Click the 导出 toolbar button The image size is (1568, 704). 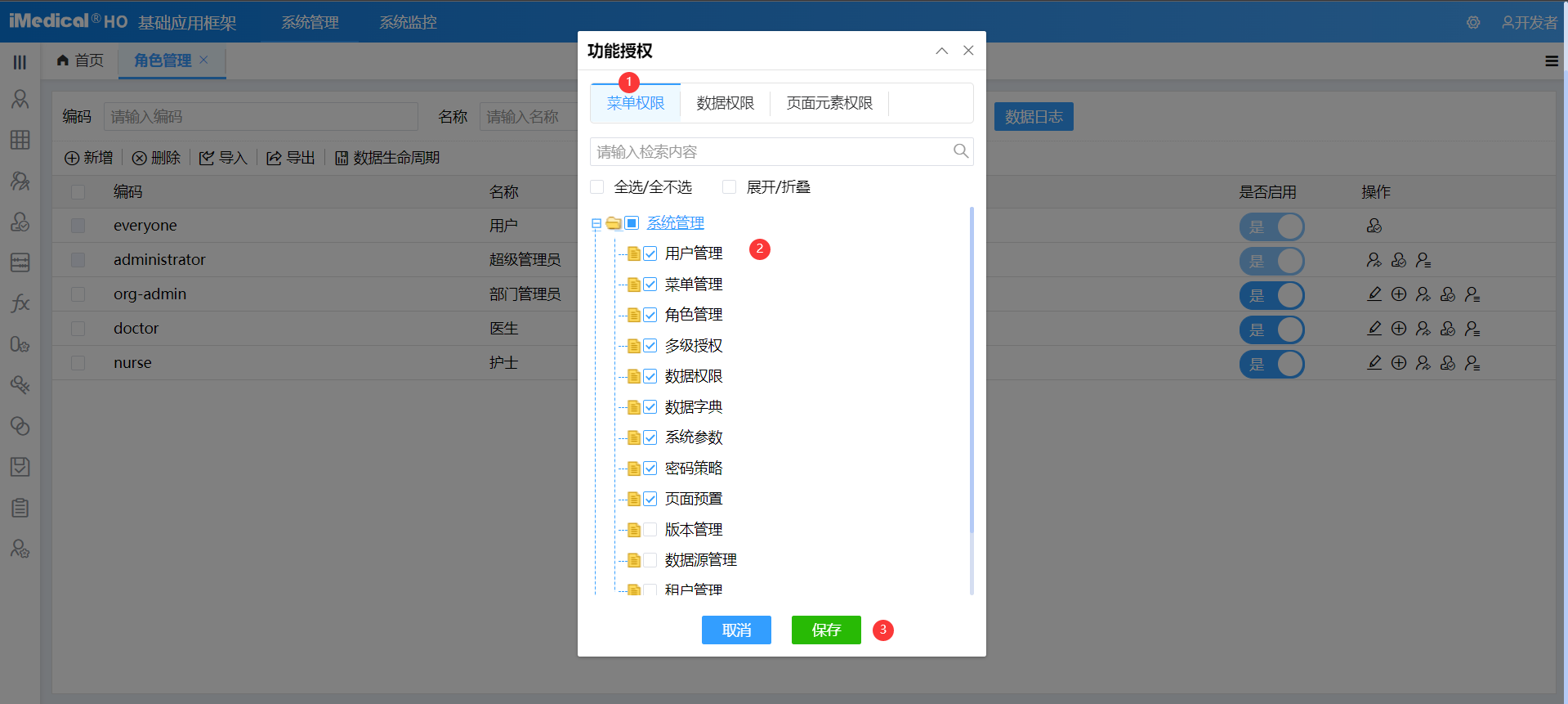(x=291, y=158)
